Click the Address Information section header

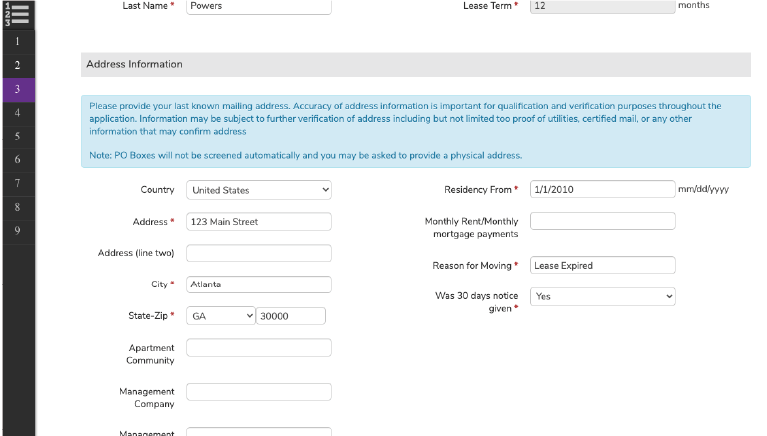coord(416,65)
